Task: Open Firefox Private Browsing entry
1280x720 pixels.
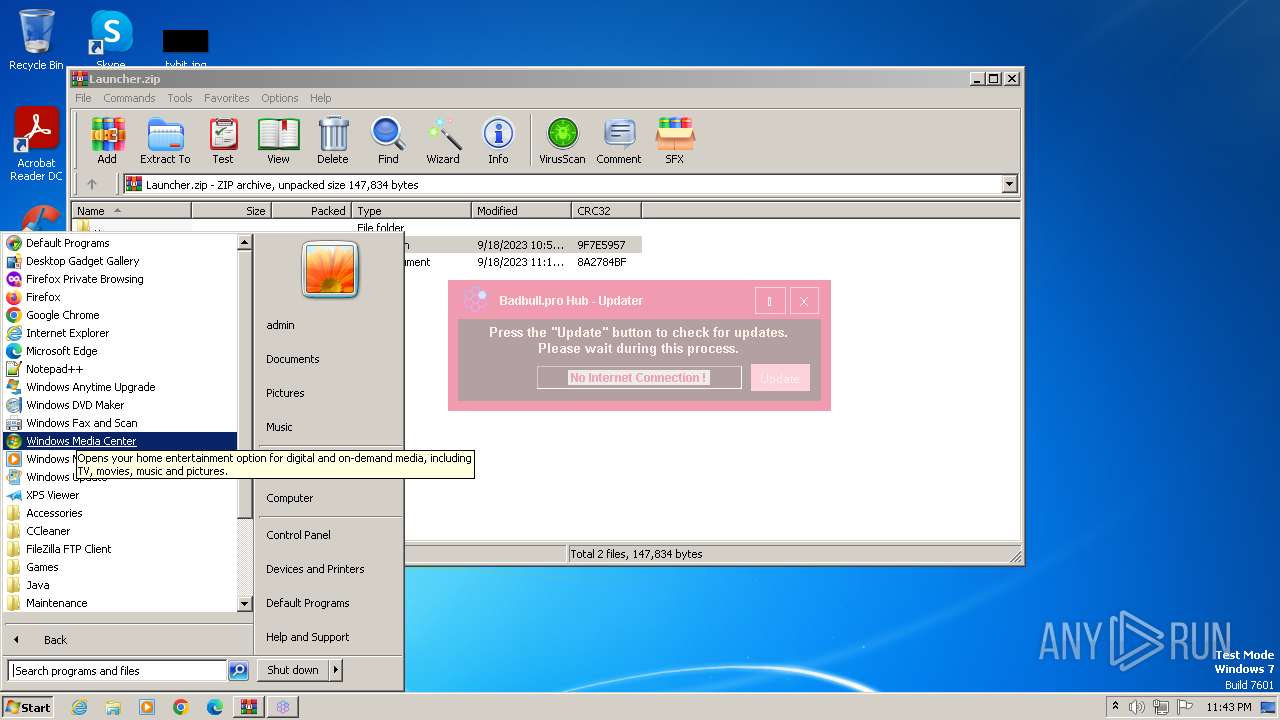Action: (x=84, y=279)
